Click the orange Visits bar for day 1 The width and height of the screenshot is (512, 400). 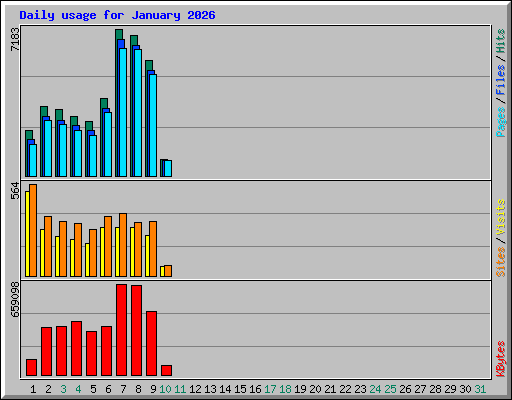click(x=33, y=230)
